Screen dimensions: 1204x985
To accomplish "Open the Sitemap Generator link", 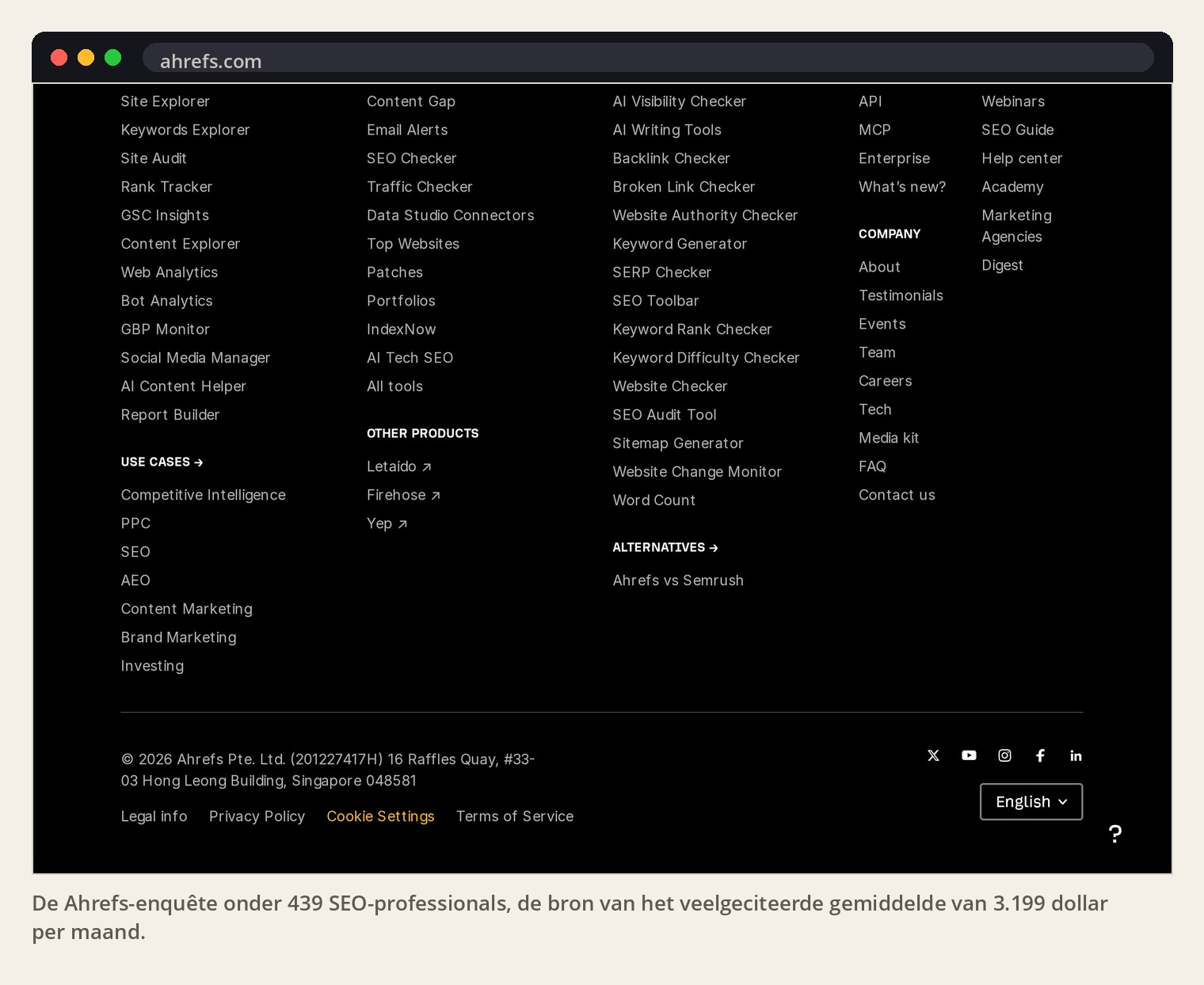I will 679,443.
